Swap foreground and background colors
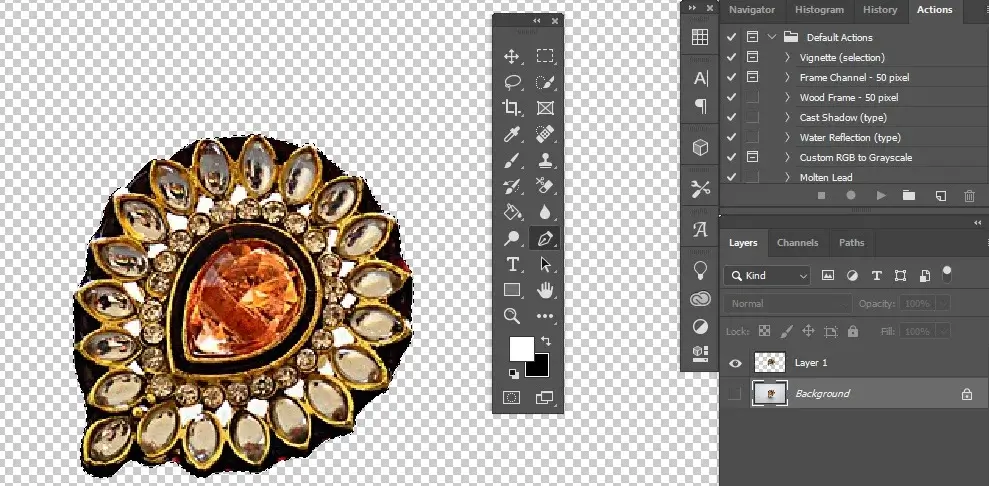Image resolution: width=989 pixels, height=486 pixels. pyautogui.click(x=546, y=340)
